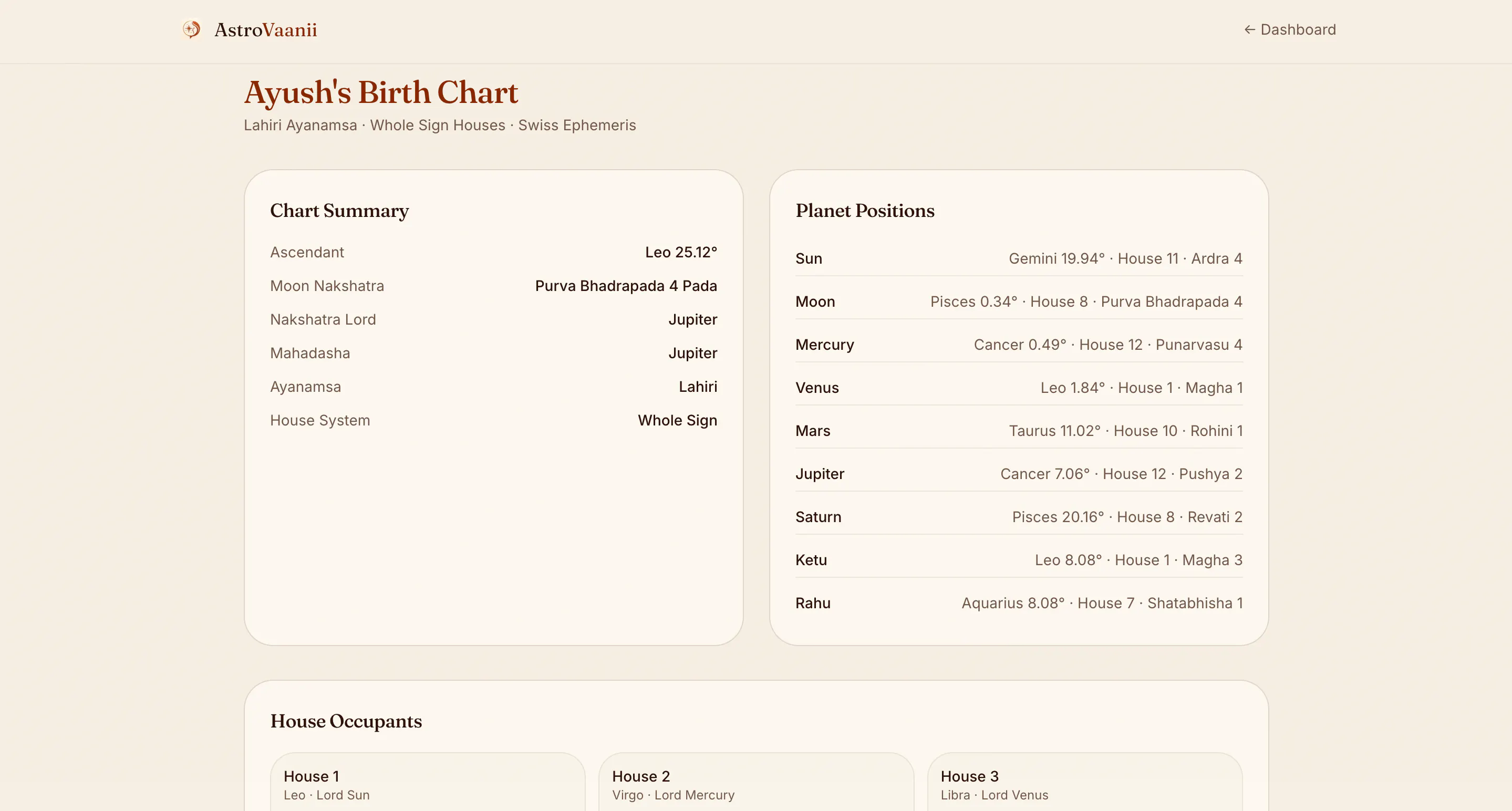
Task: Select the Ascendant value Leo 25.12°
Action: click(x=681, y=252)
